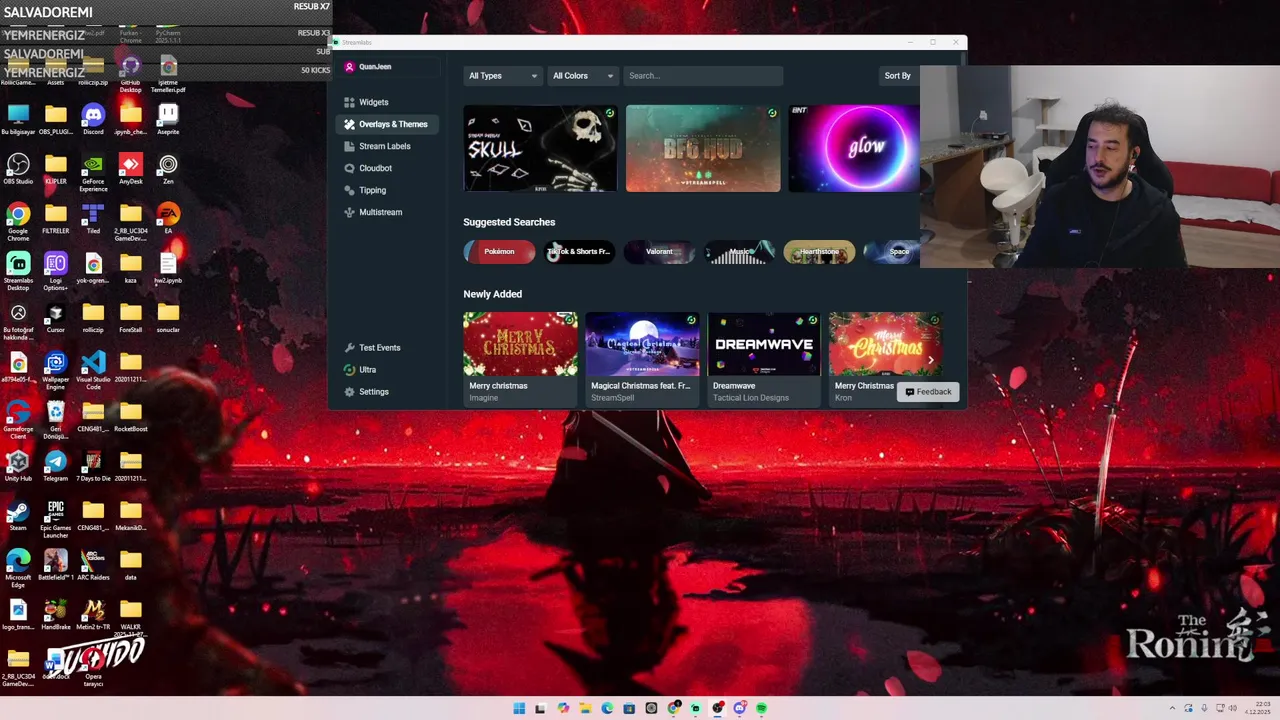Image resolution: width=1280 pixels, height=720 pixels.
Task: Open Epic Games Launcher shortcut
Action: (x=56, y=519)
